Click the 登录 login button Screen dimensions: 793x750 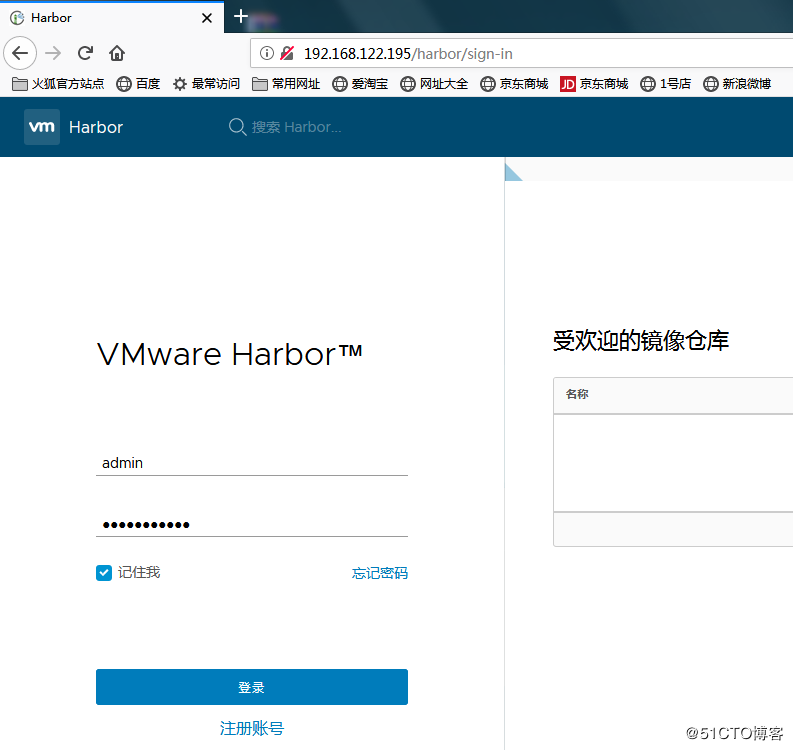pos(252,687)
